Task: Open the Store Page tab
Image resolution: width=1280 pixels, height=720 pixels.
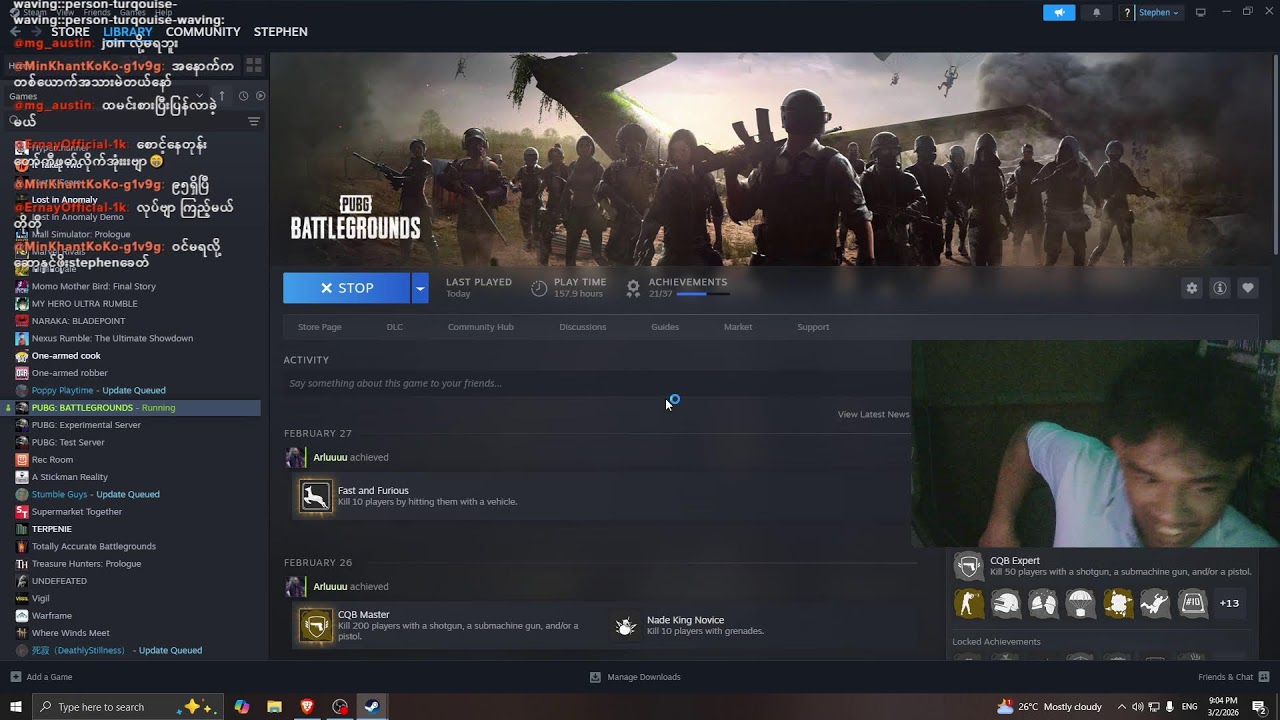Action: pyautogui.click(x=319, y=327)
